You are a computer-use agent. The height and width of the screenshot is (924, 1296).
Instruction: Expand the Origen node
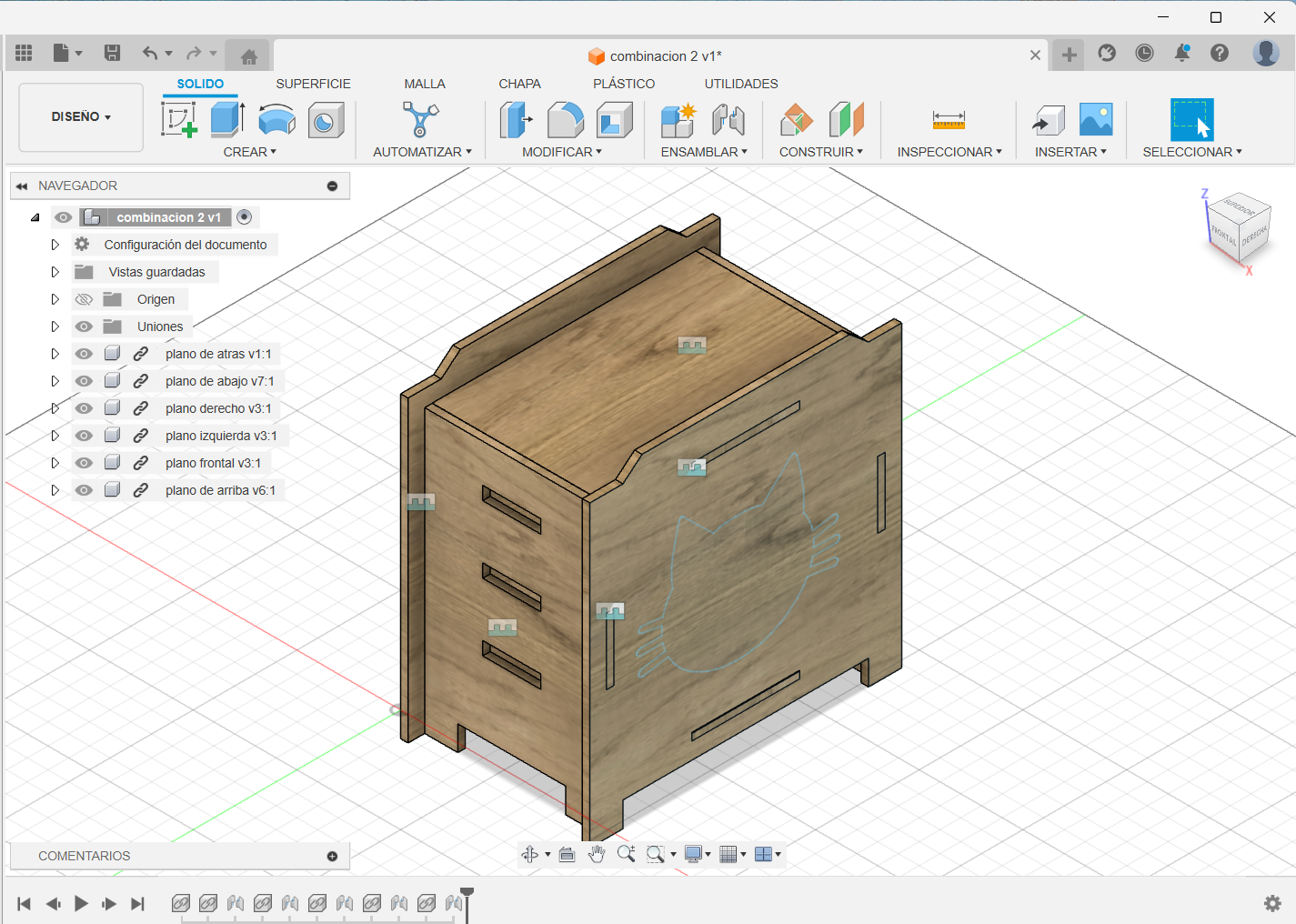pos(55,299)
